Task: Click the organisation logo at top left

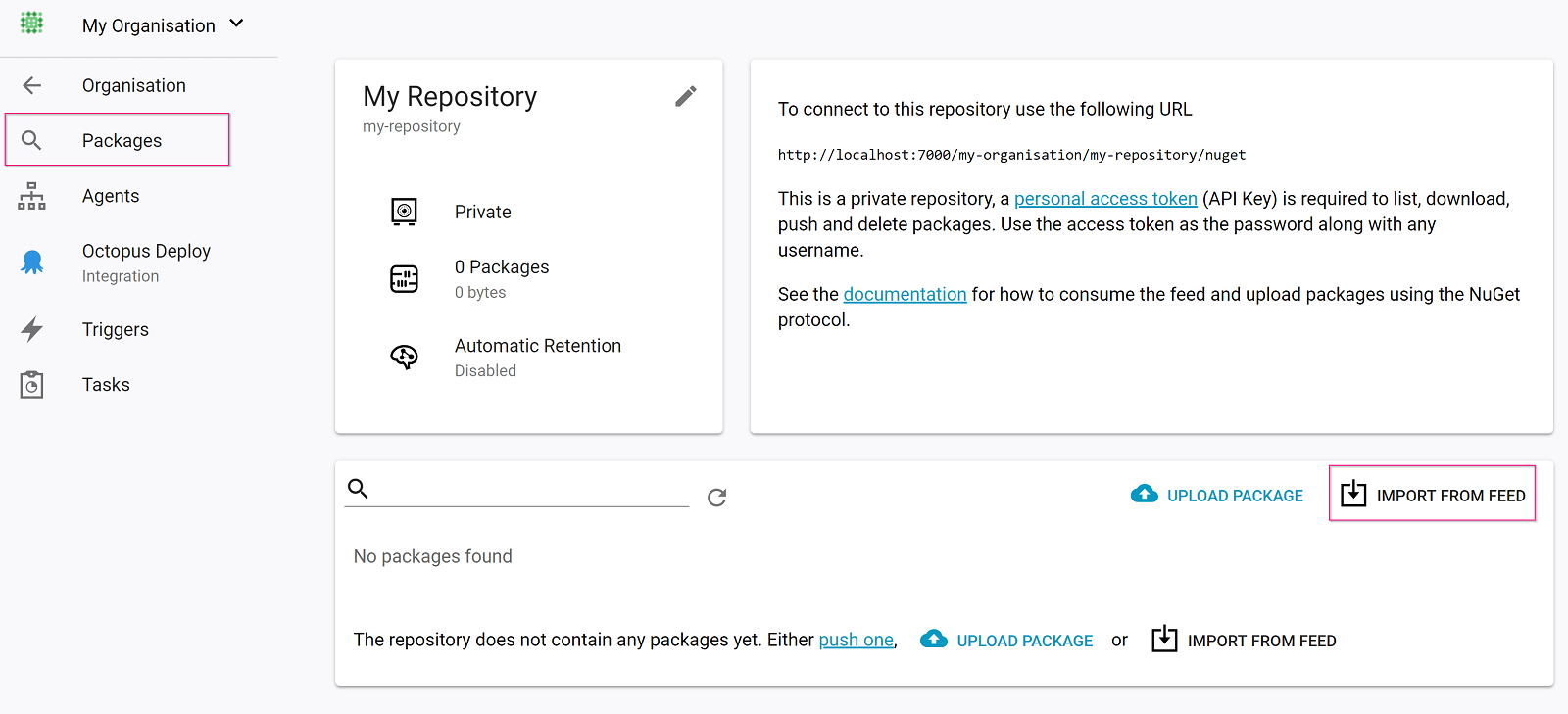Action: [x=32, y=24]
